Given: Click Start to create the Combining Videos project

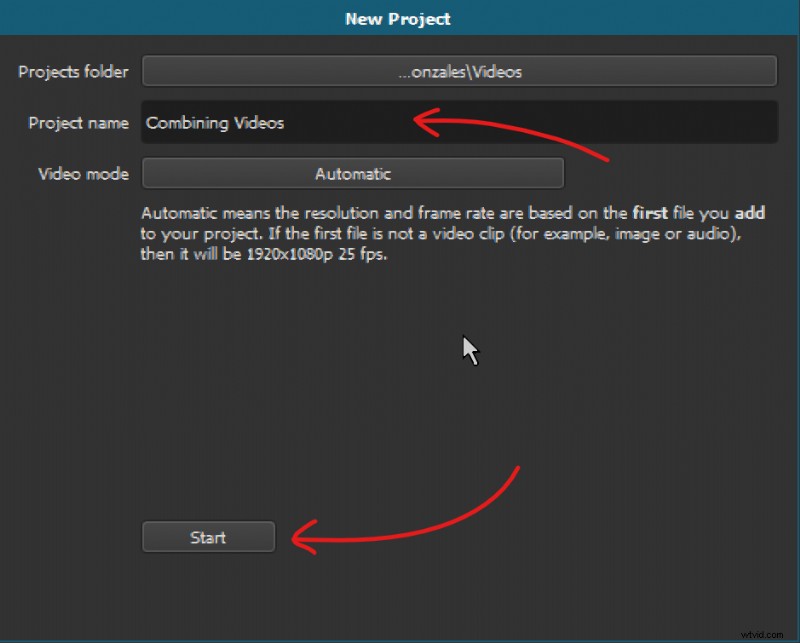Looking at the screenshot, I should pyautogui.click(x=208, y=537).
